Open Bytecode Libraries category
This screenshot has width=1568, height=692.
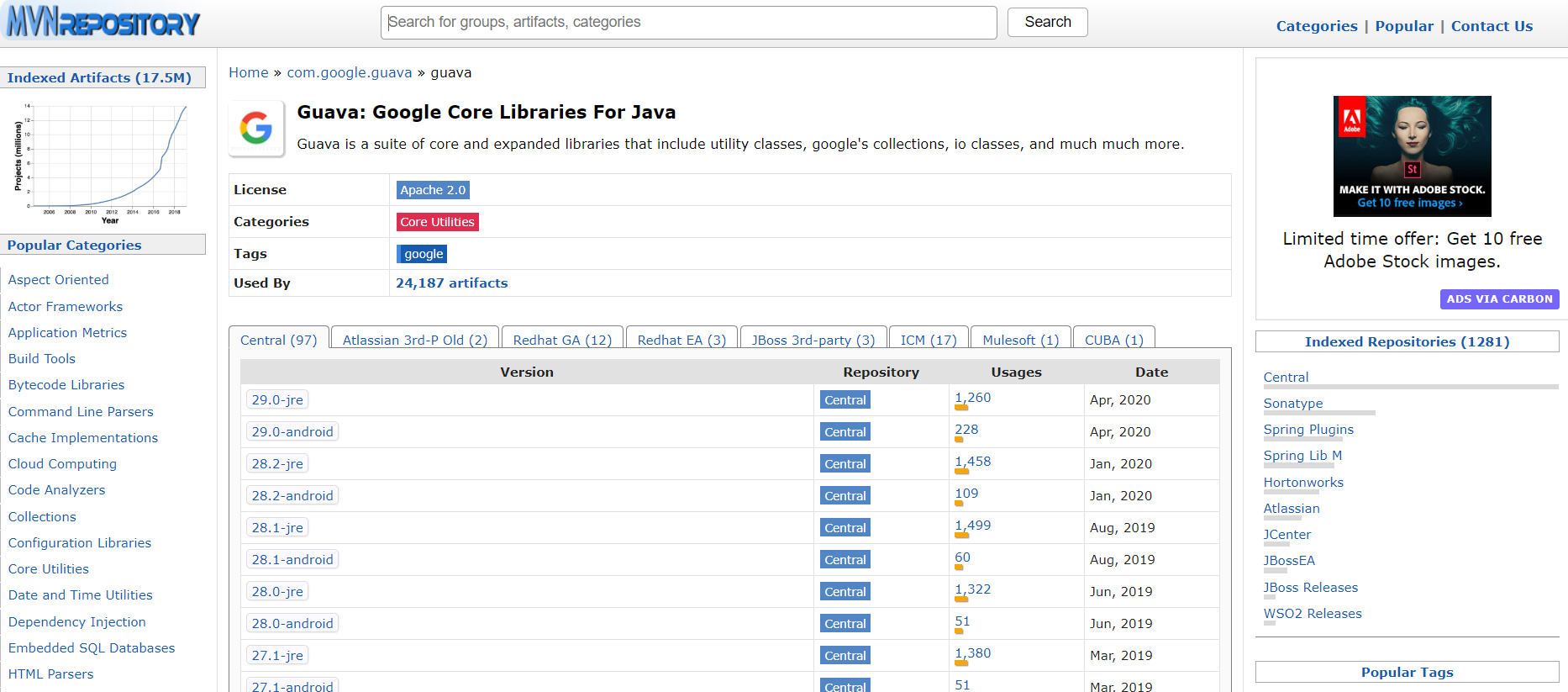point(66,385)
